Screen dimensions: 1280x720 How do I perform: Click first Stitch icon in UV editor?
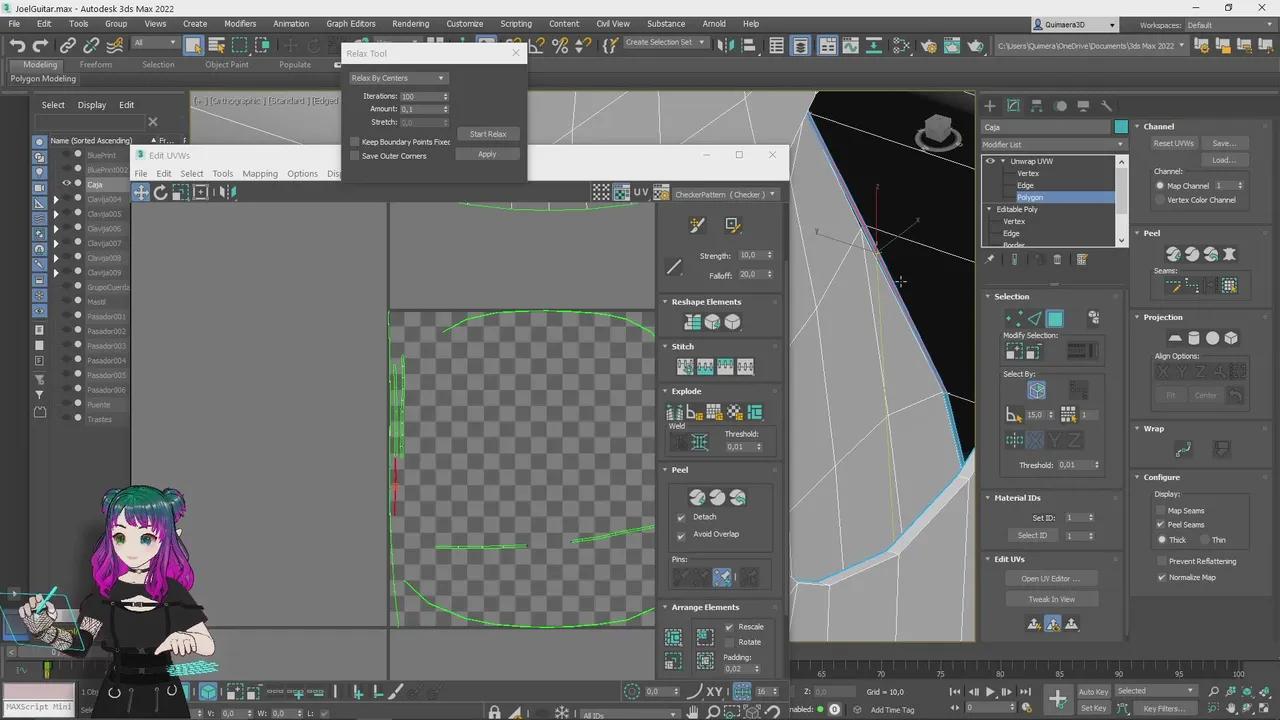tap(685, 367)
